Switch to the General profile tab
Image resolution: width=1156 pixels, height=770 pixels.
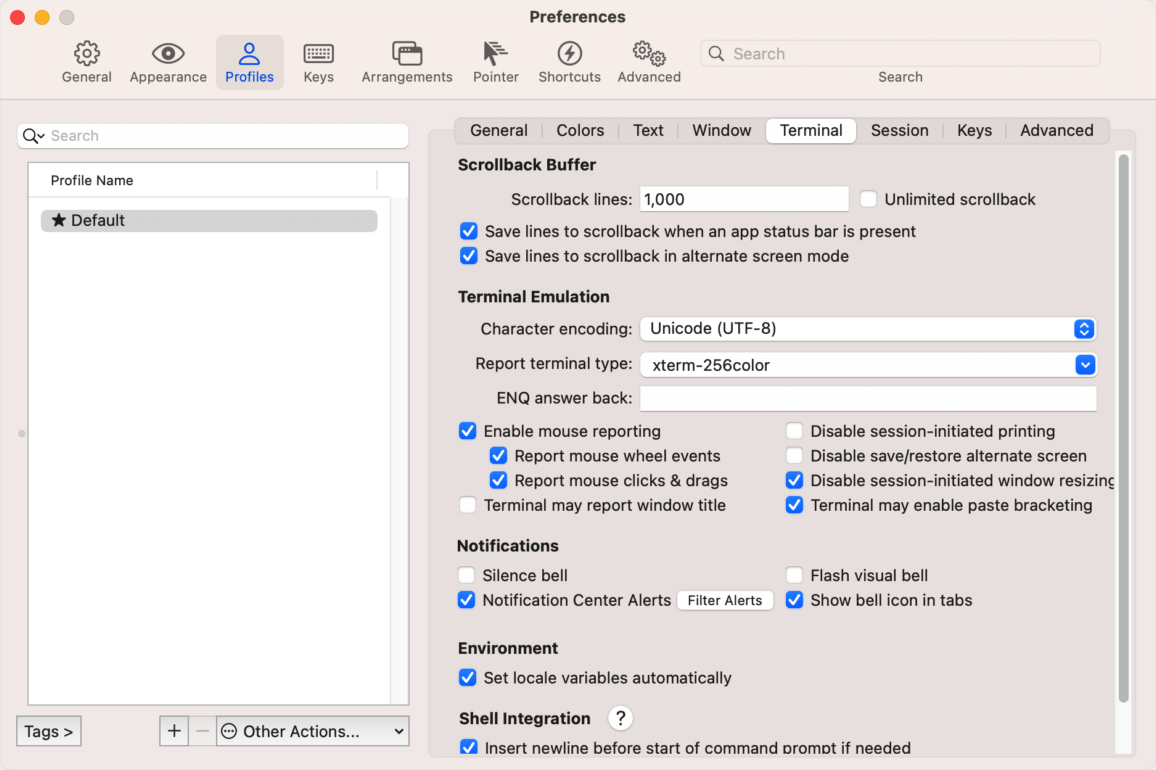(x=498, y=131)
